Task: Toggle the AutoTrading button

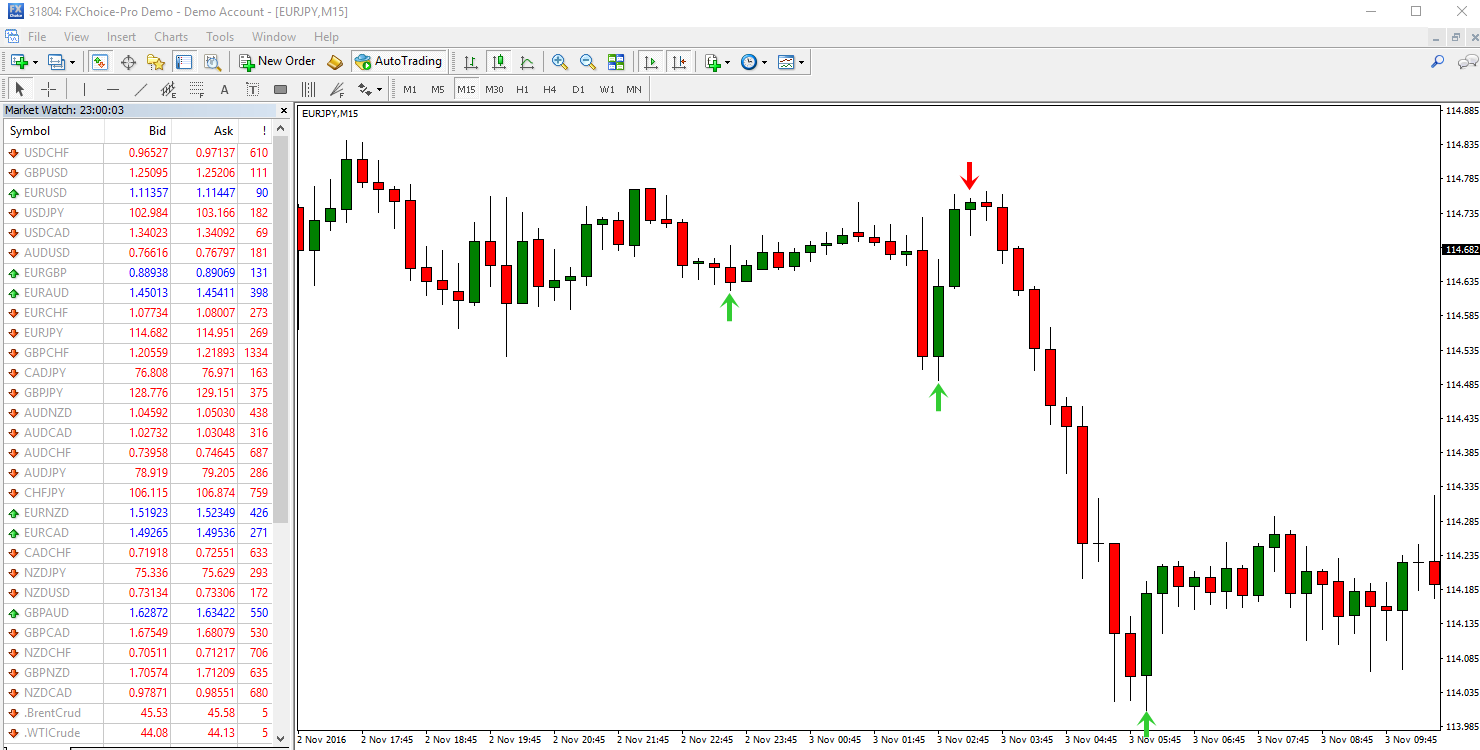Action: click(x=399, y=62)
